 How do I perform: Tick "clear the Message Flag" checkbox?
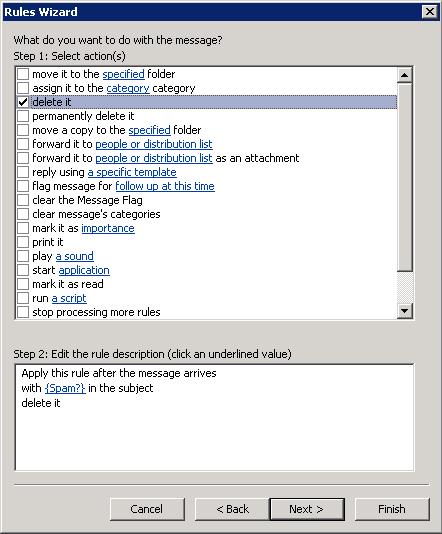pos(23,200)
